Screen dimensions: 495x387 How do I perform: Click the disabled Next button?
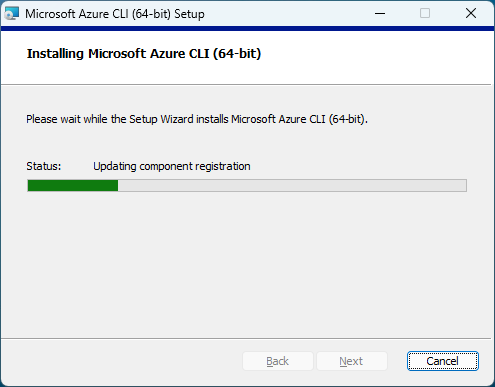(351, 361)
